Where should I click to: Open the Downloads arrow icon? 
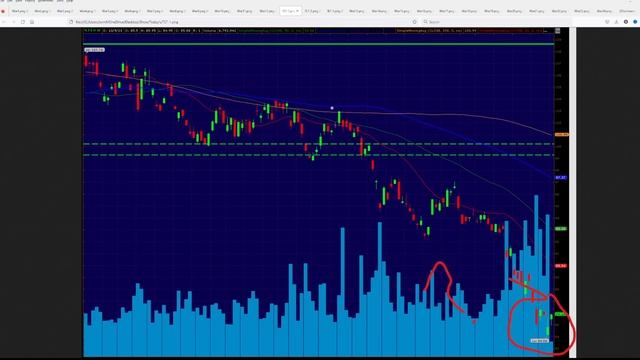[x=616, y=22]
